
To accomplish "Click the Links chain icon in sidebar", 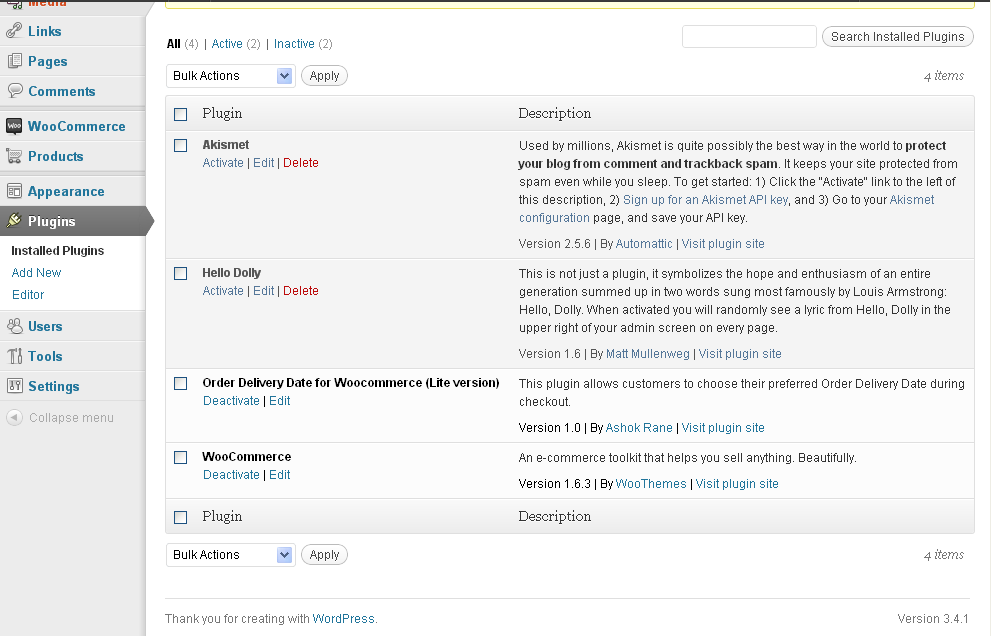I will point(14,31).
